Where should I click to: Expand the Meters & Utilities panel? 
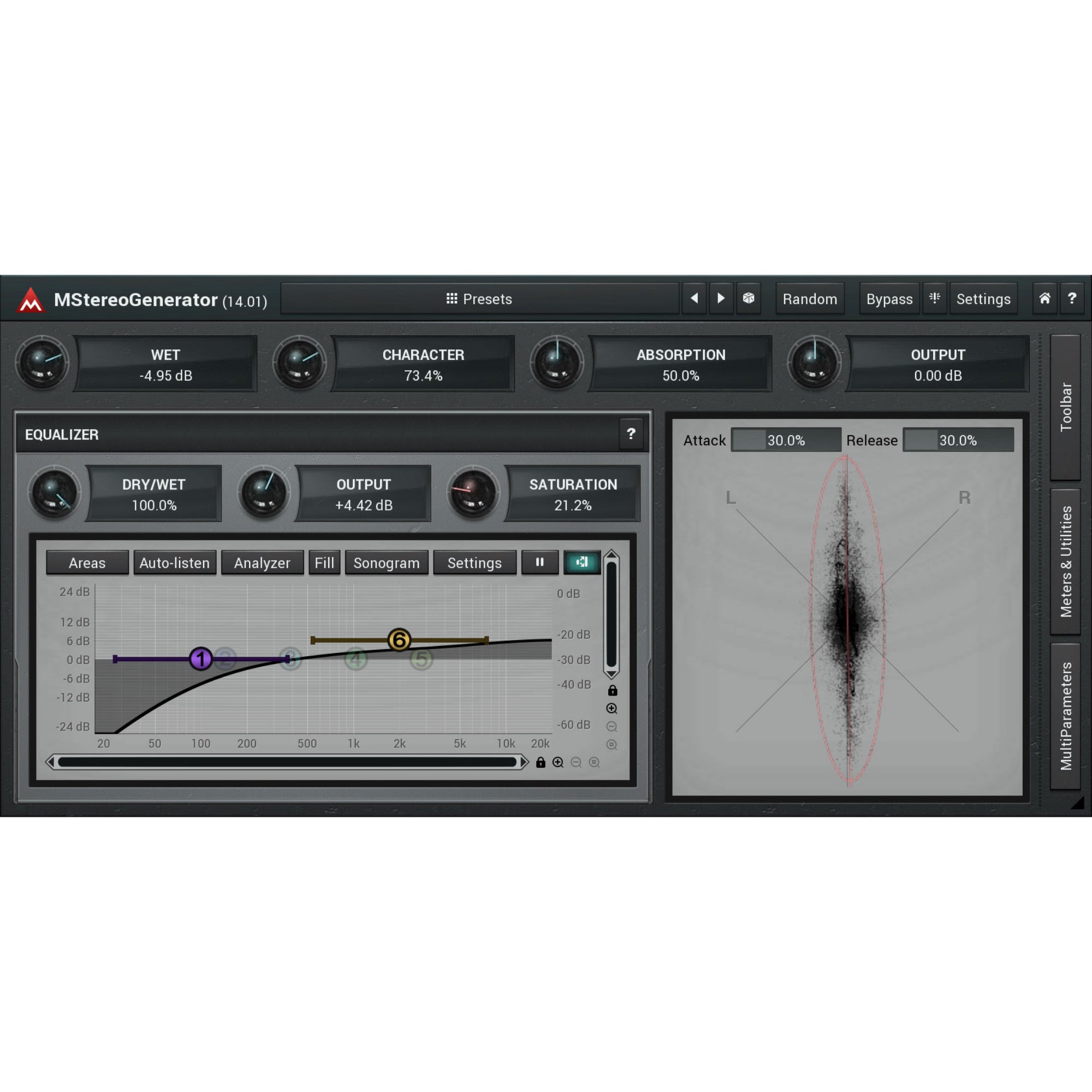click(x=1065, y=561)
